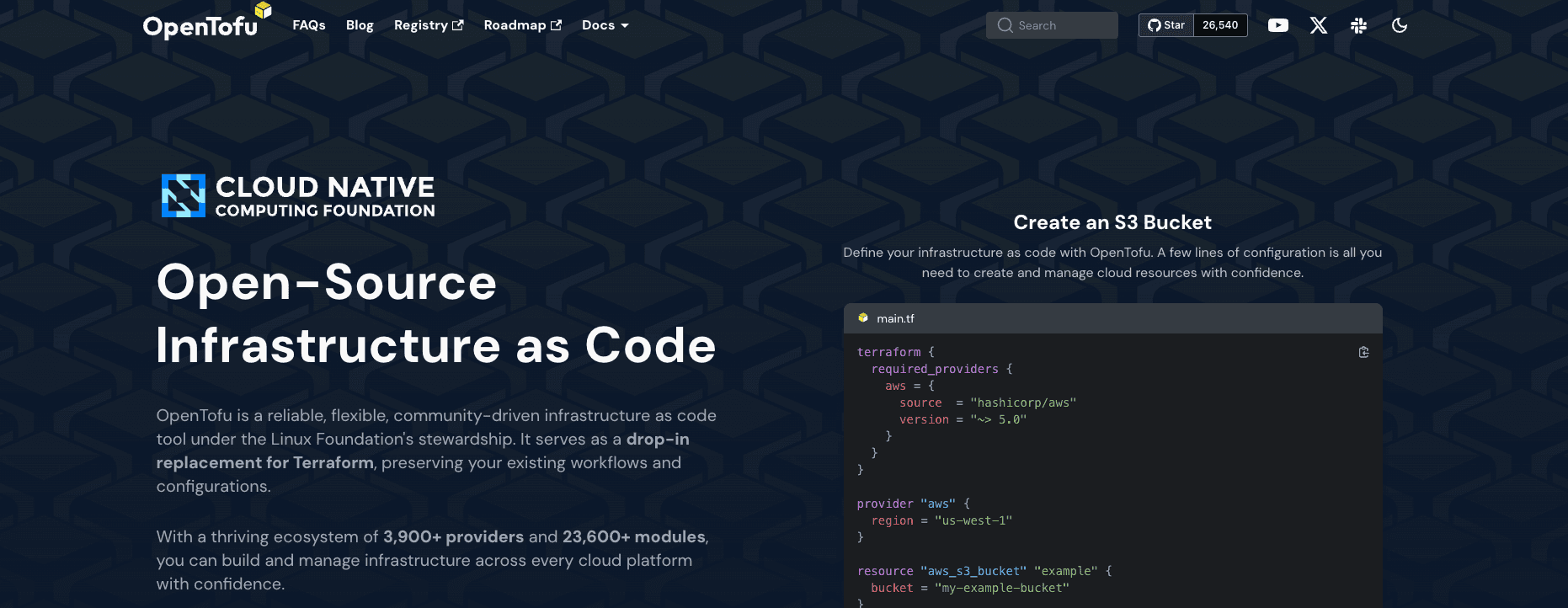The width and height of the screenshot is (1568, 608).
Task: Open the FAQs page
Action: pos(309,25)
